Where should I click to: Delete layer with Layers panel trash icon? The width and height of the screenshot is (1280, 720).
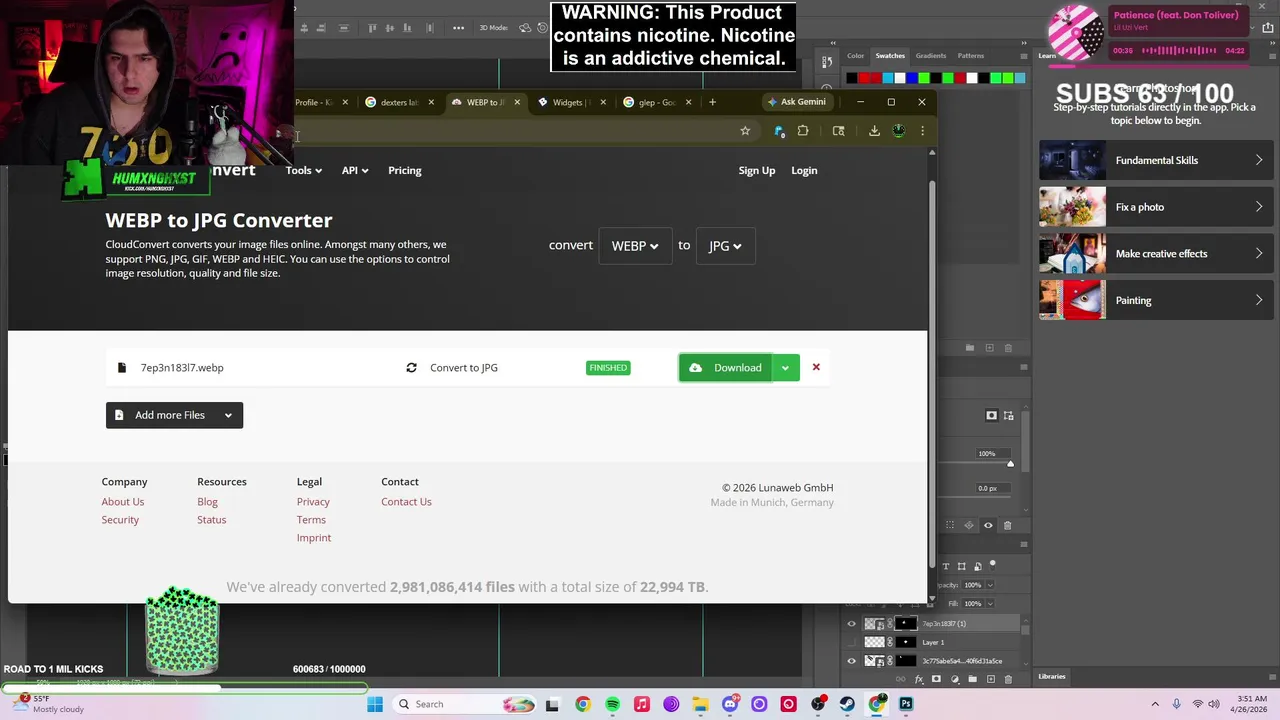(1008, 679)
